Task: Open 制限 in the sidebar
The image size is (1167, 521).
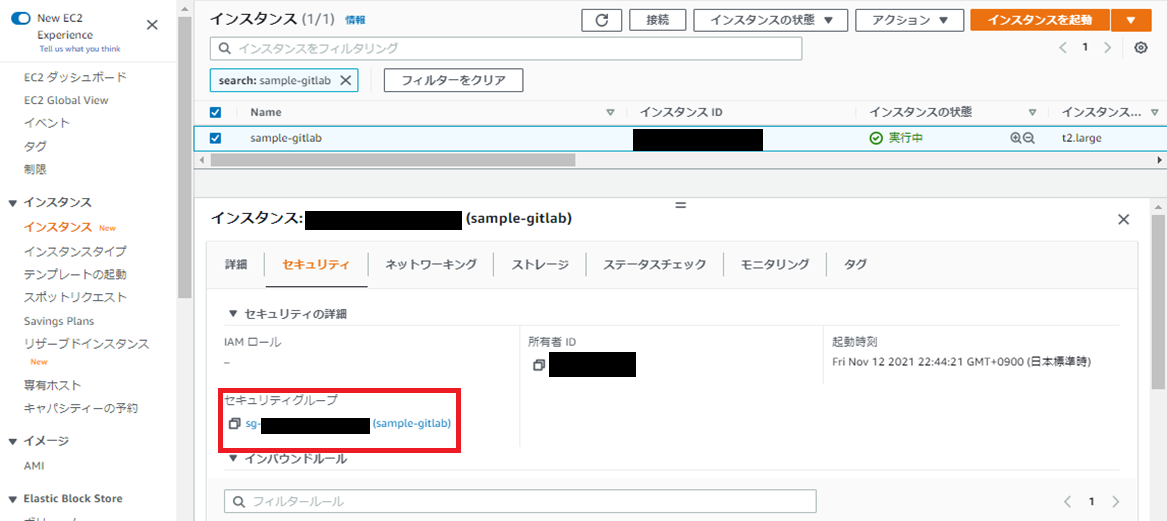Action: pos(35,169)
